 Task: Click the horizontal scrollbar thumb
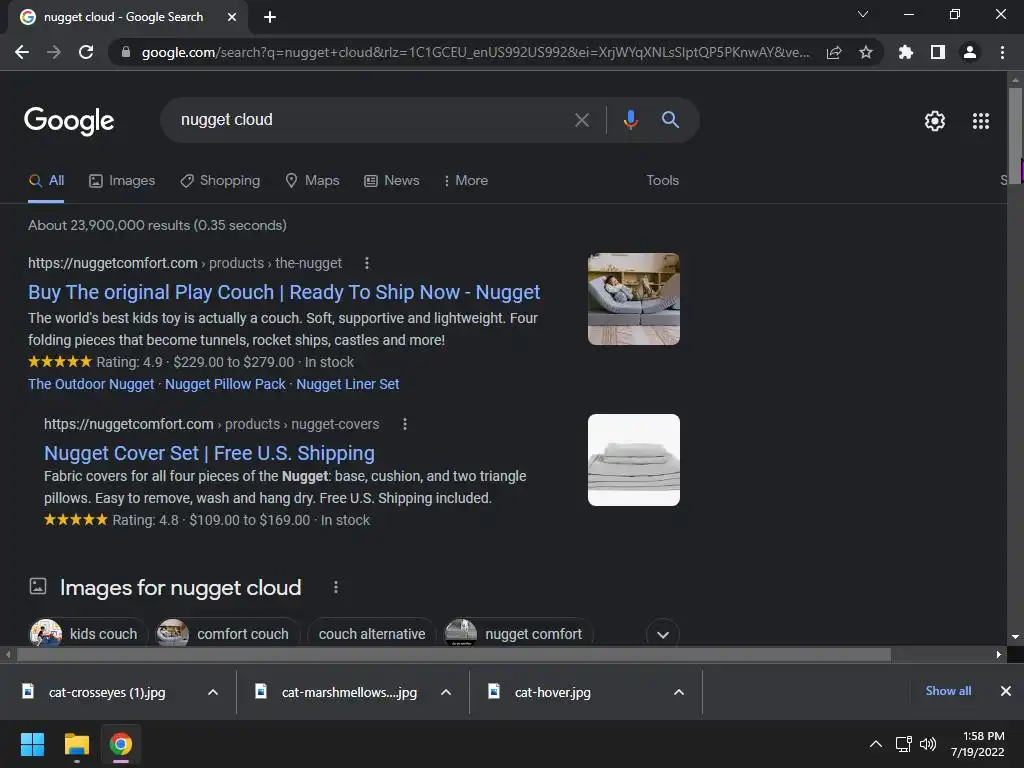pos(454,654)
